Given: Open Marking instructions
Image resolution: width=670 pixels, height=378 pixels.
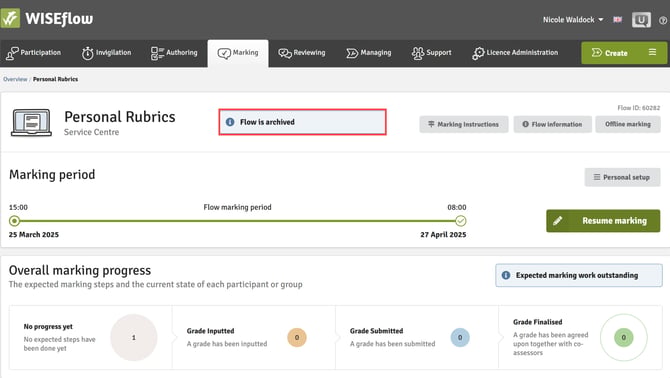Looking at the screenshot, I should click(464, 124).
